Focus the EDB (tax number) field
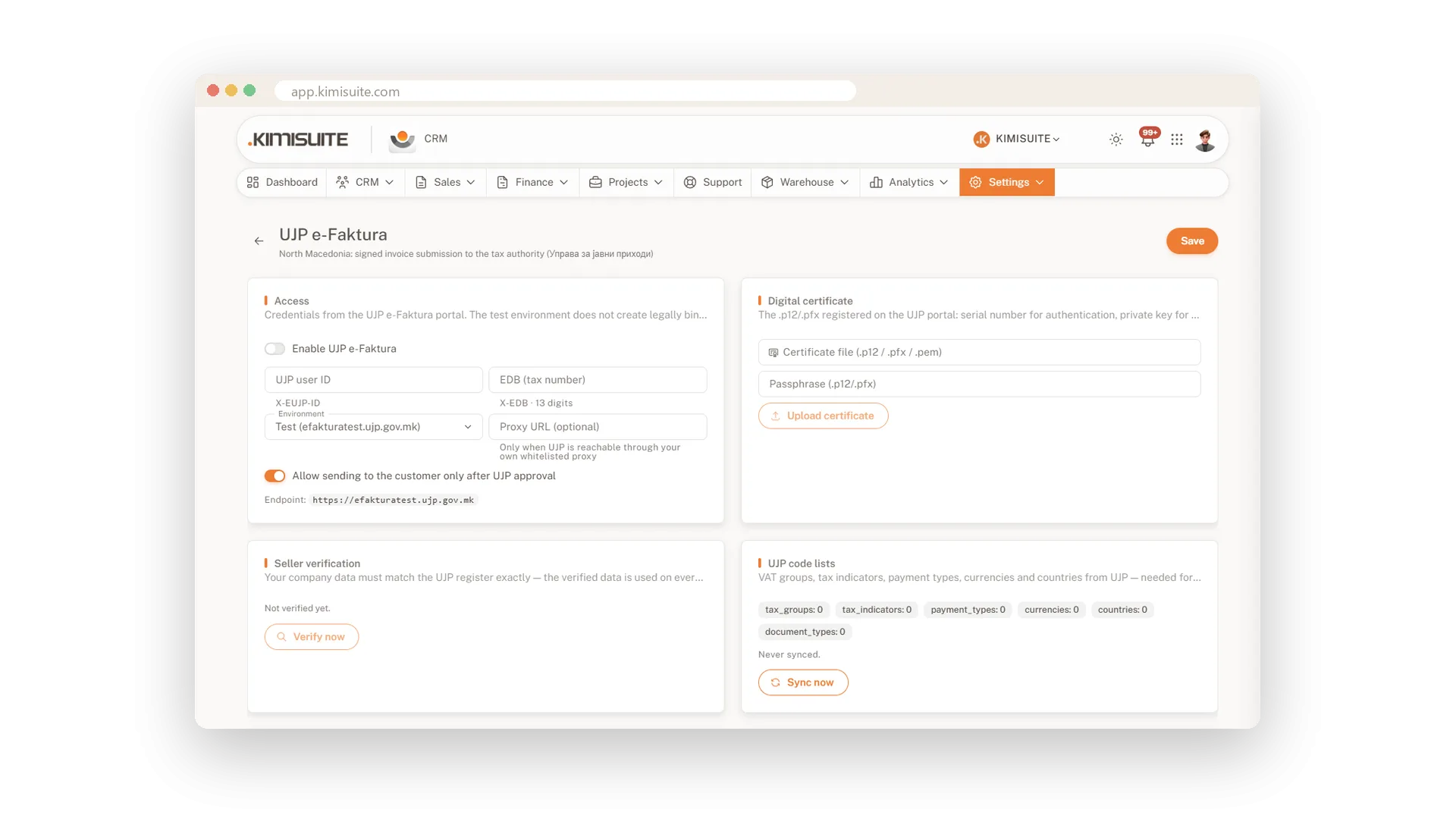1456x819 pixels. (x=598, y=380)
